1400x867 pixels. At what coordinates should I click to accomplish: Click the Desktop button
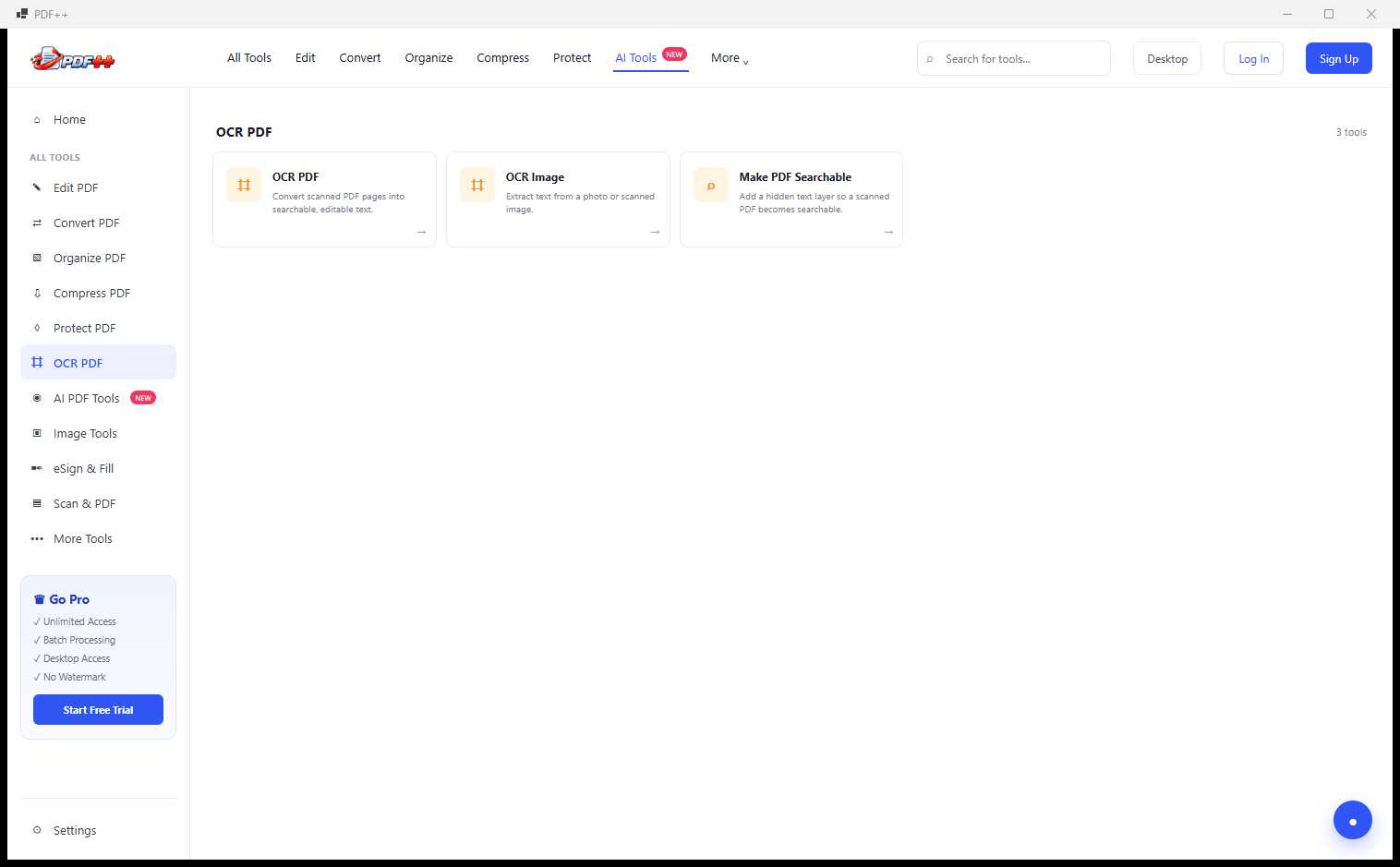[x=1167, y=58]
